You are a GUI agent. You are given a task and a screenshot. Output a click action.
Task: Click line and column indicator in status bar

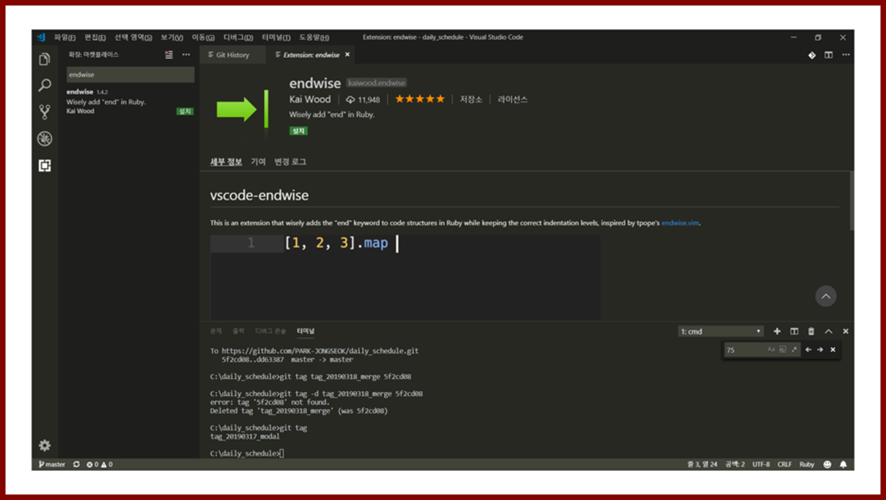[x=702, y=464]
